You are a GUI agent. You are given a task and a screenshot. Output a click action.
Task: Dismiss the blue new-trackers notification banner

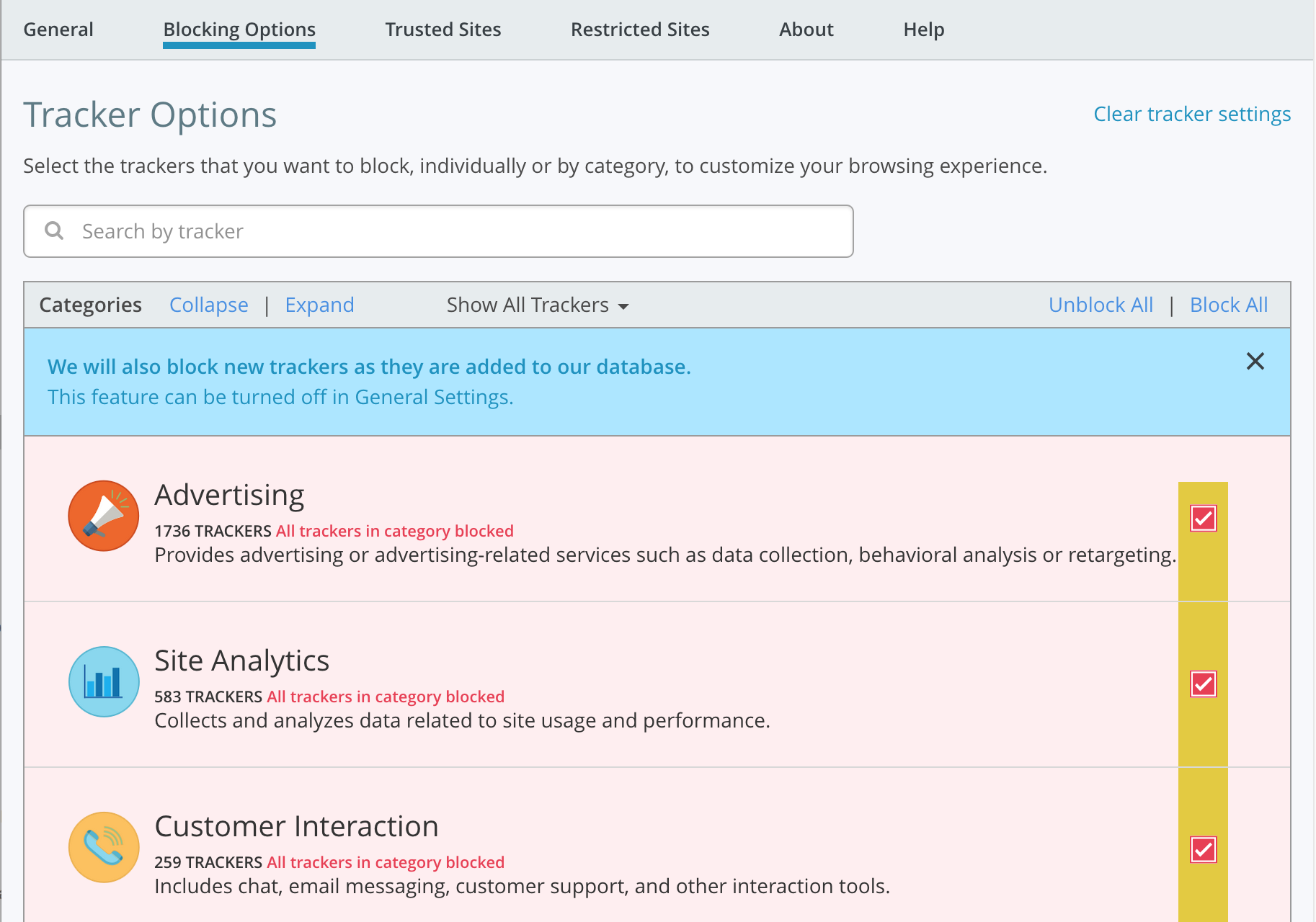coord(1255,361)
